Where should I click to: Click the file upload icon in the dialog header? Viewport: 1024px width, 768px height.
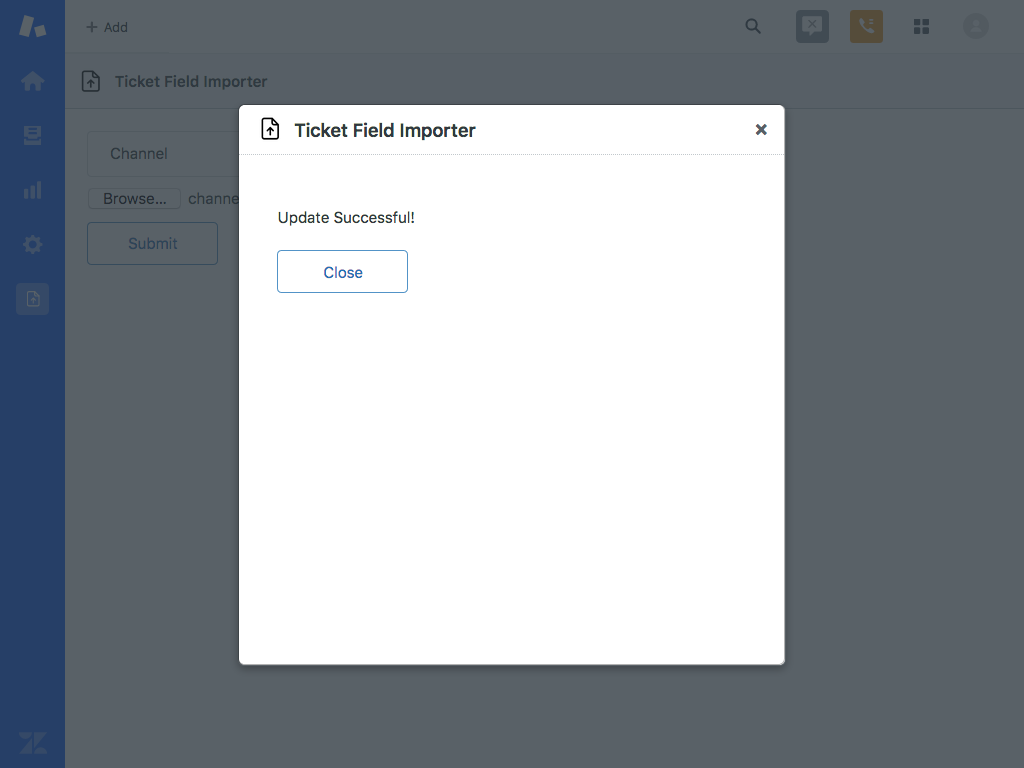tap(269, 129)
